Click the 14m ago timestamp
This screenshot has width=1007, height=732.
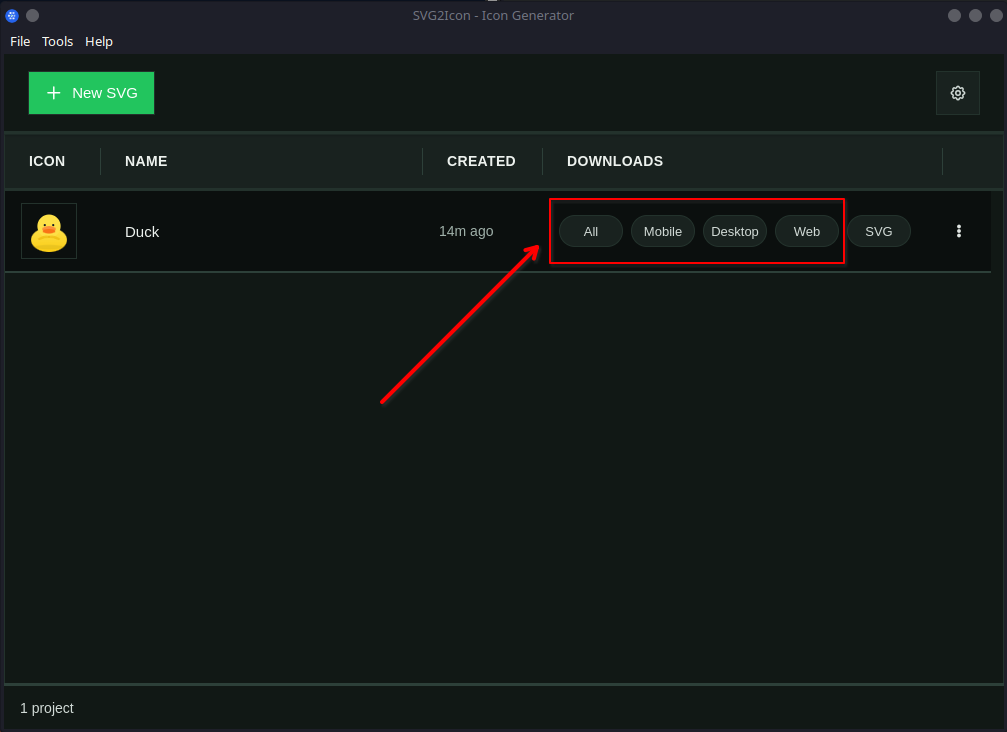click(466, 231)
